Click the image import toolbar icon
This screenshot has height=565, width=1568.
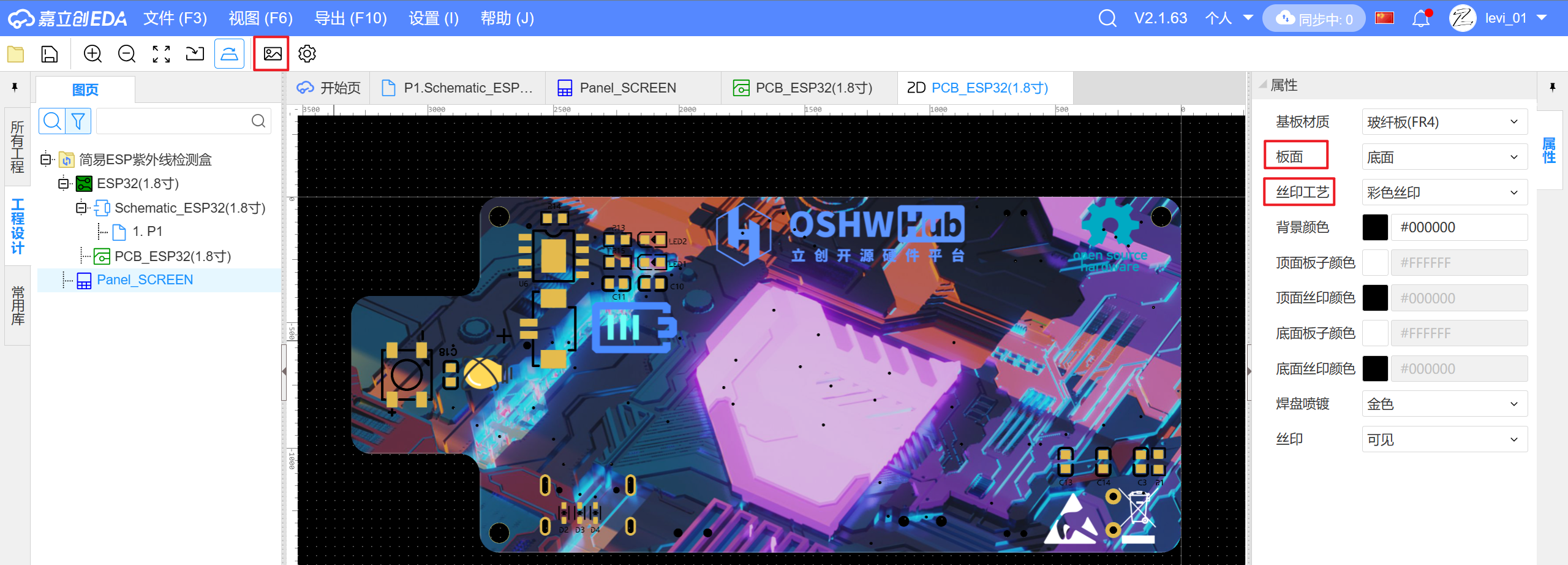(273, 54)
